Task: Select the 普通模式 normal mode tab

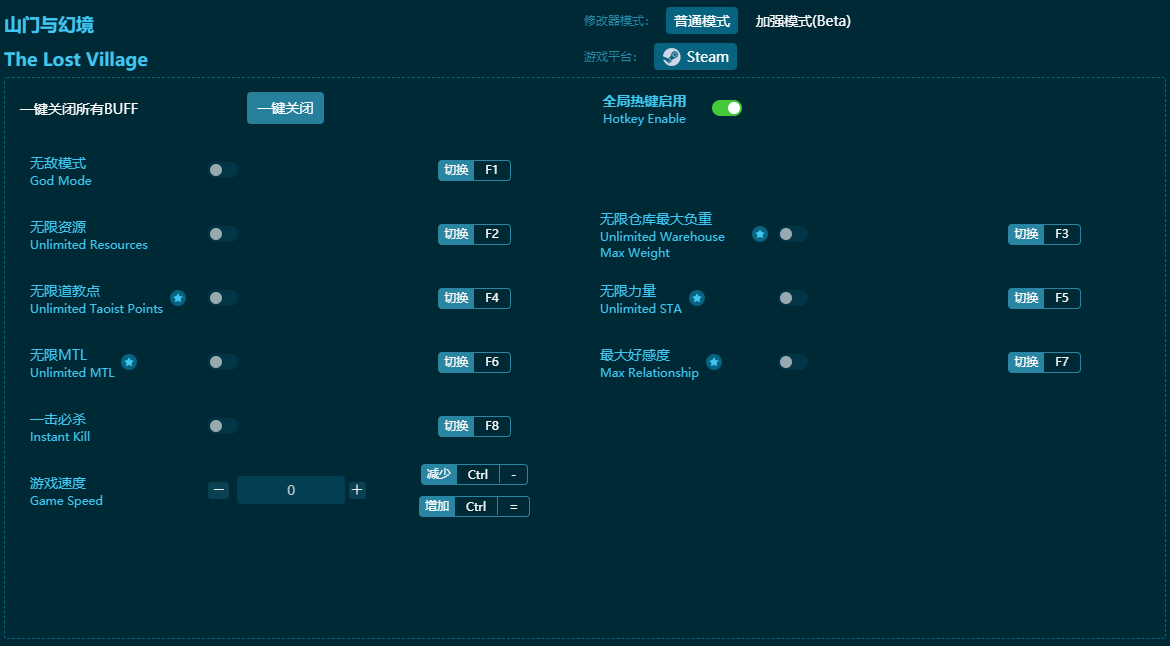Action: [x=702, y=21]
